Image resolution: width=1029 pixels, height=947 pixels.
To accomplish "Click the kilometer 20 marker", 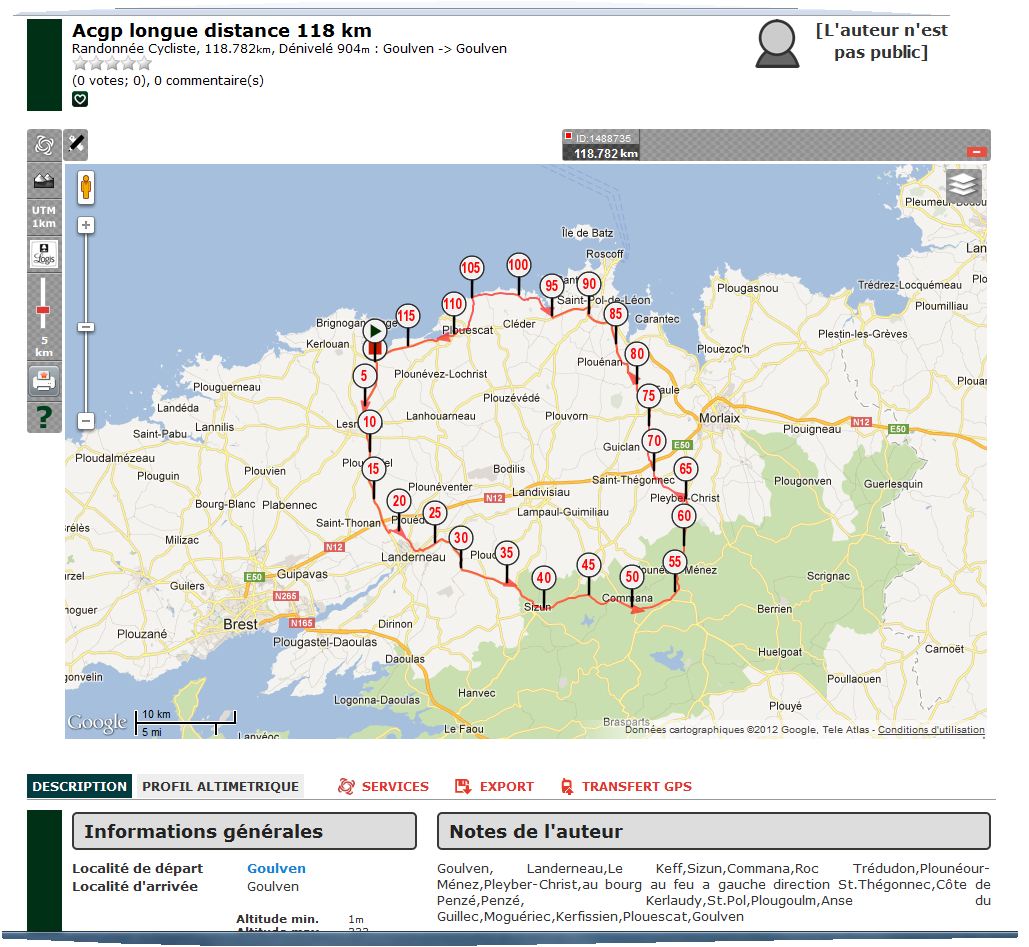I will pyautogui.click(x=399, y=501).
